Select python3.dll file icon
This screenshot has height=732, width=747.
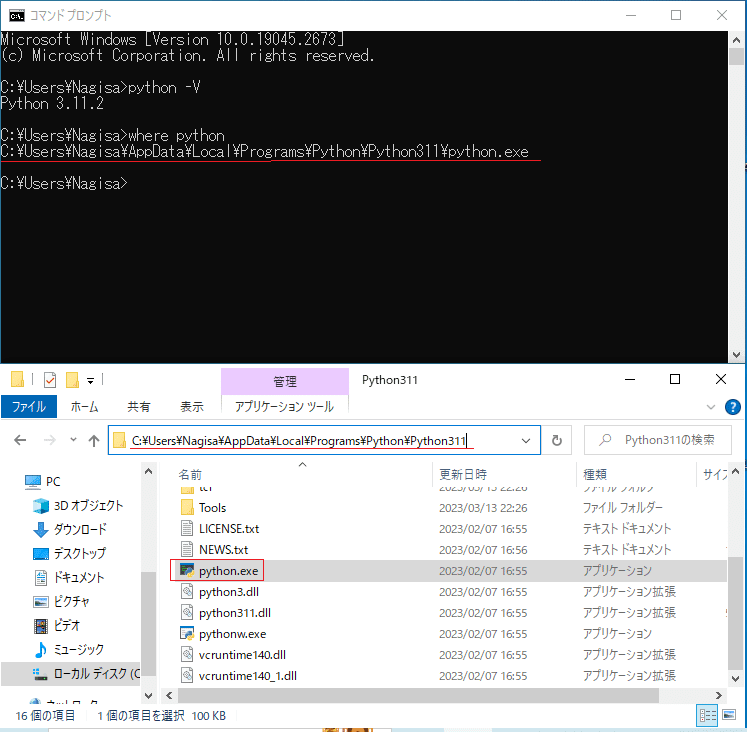pos(187,592)
